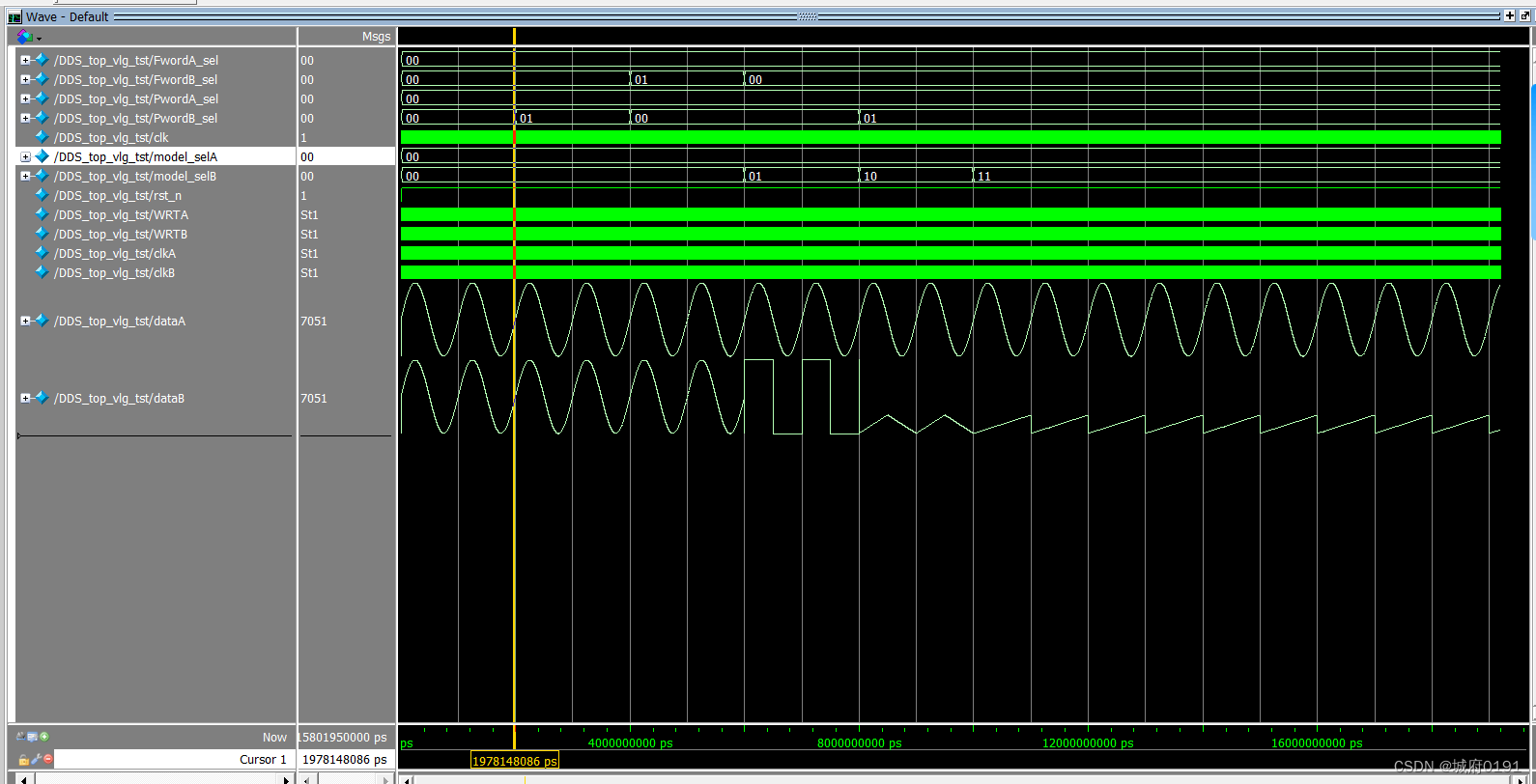The image size is (1536, 784).
Task: Click the FwordB_sel waveform value 01
Action: click(x=641, y=79)
